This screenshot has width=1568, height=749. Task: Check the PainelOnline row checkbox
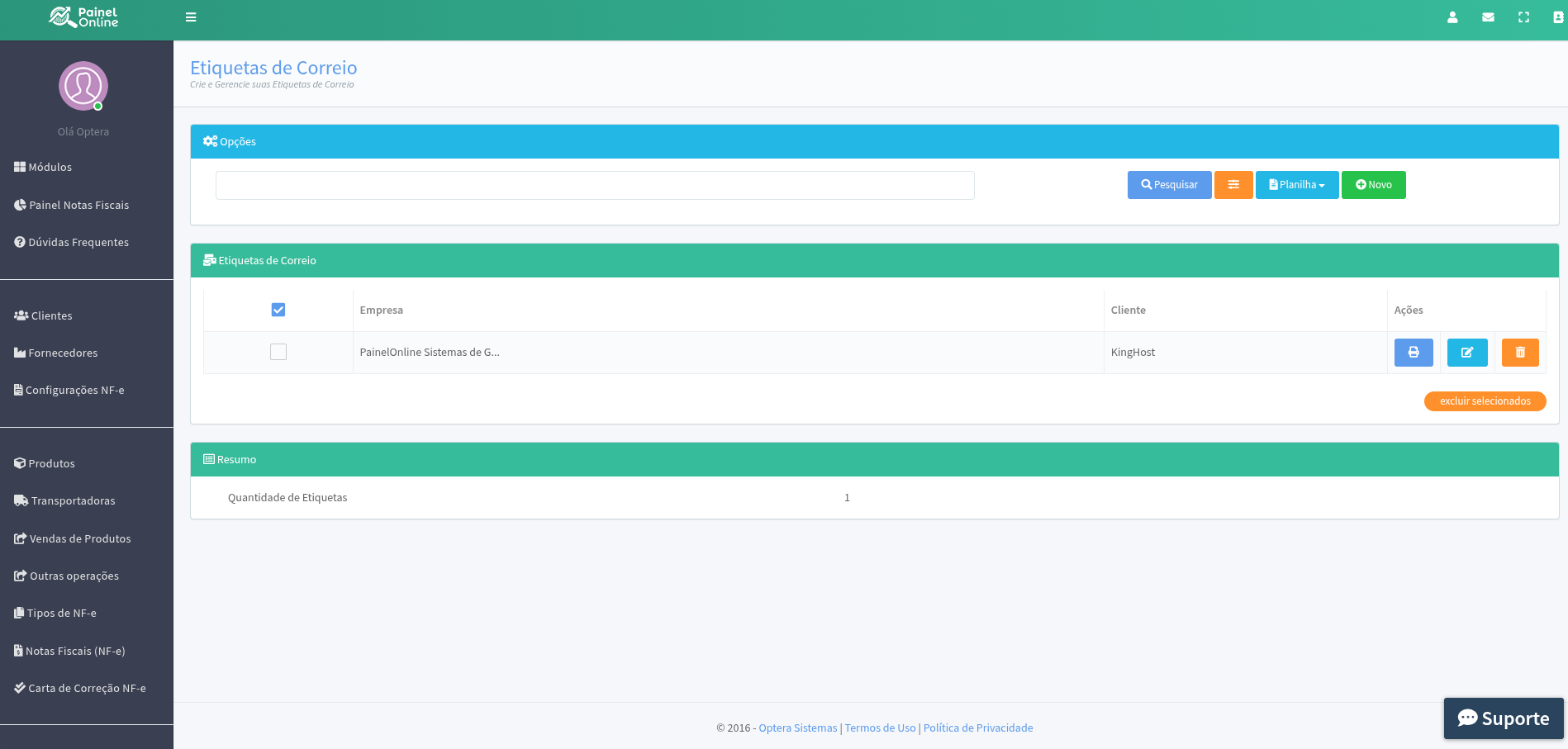[278, 352]
